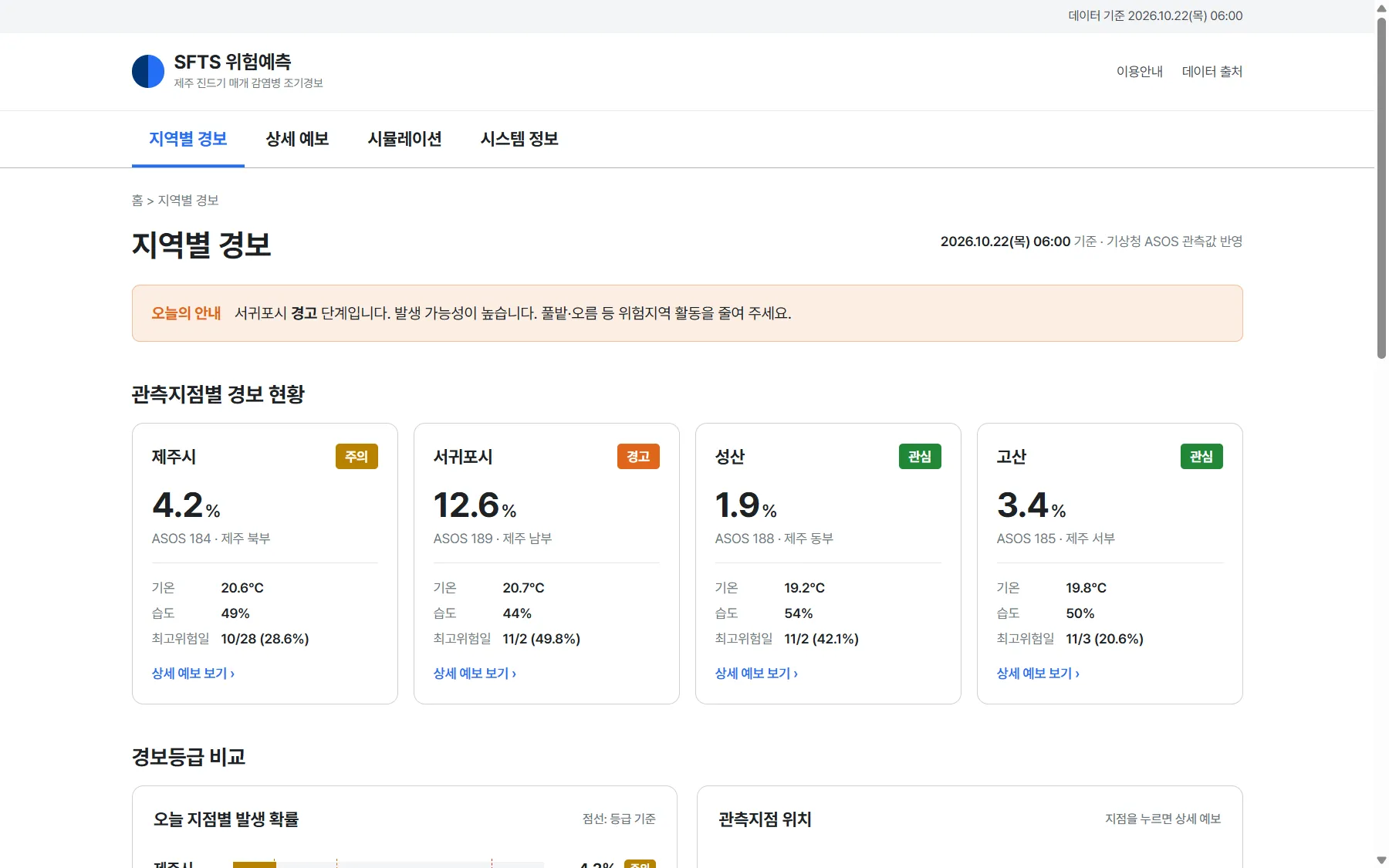Click the ASOS 189 · 제주 남부 label
This screenshot has height=868, width=1389.
coord(492,539)
